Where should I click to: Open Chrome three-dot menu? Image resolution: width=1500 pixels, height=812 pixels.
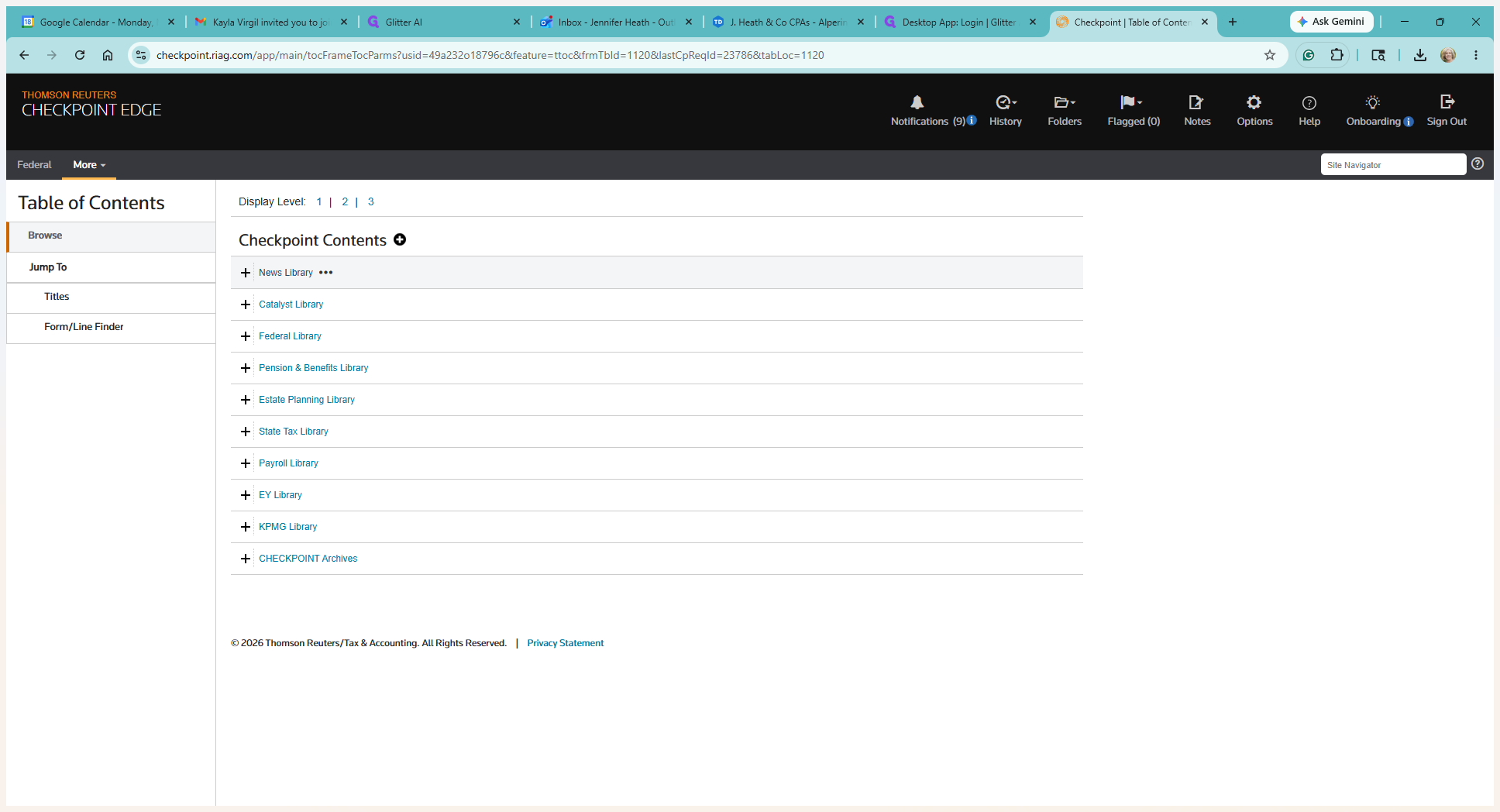[x=1476, y=55]
